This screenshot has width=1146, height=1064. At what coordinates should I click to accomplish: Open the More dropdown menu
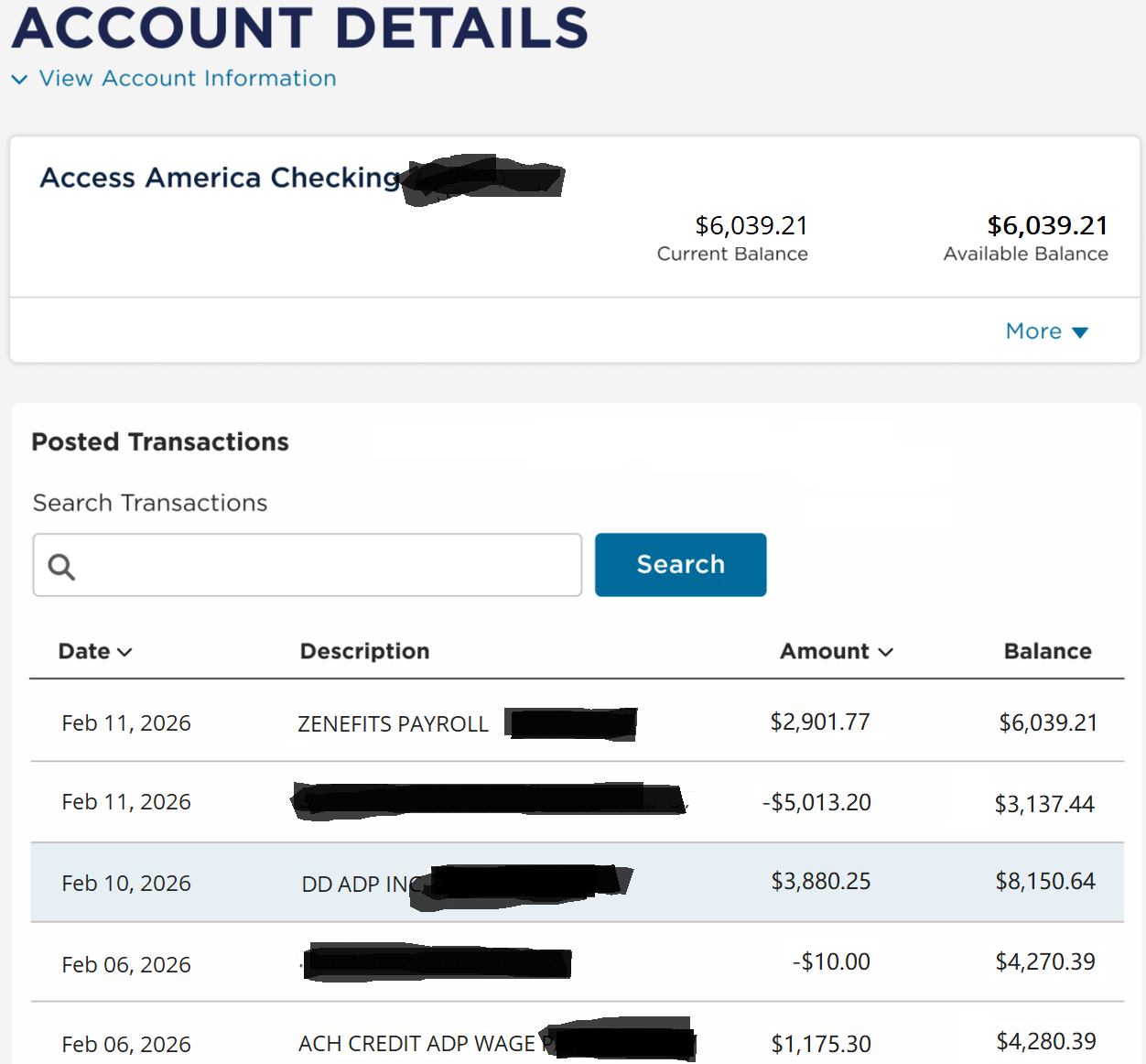(x=1045, y=331)
